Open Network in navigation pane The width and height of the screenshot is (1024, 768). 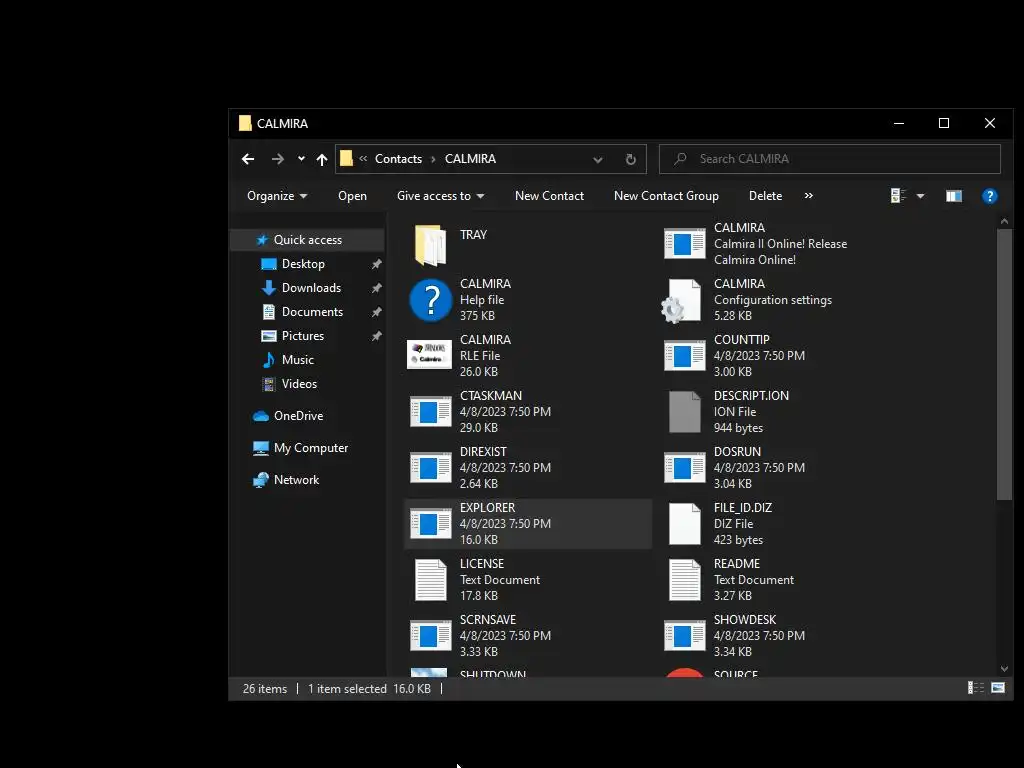pyautogui.click(x=296, y=480)
